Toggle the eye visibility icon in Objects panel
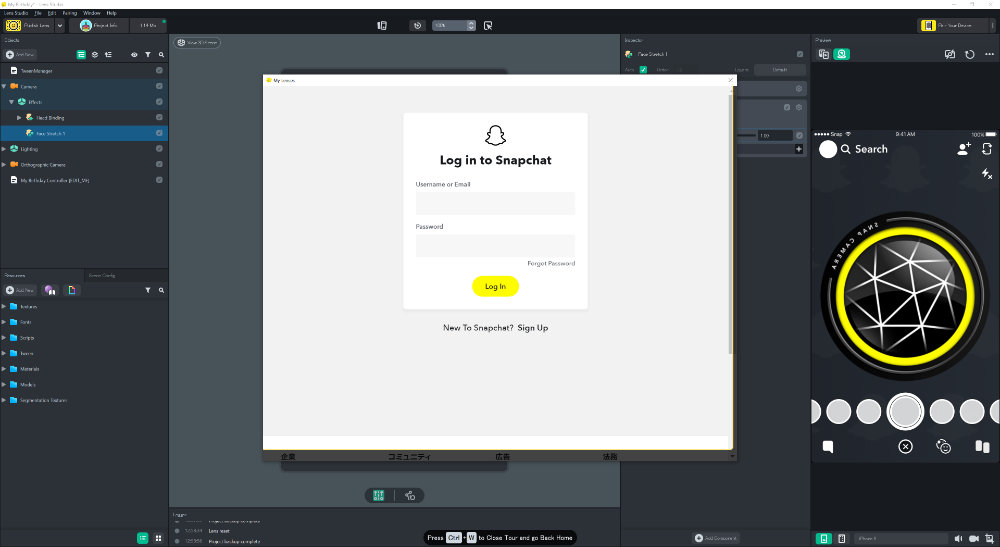This screenshot has height=547, width=1000. coord(134,55)
